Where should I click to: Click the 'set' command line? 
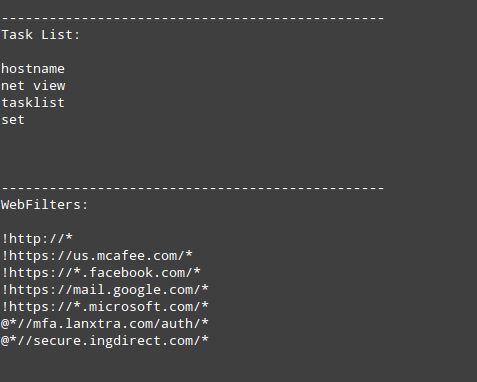[13, 120]
